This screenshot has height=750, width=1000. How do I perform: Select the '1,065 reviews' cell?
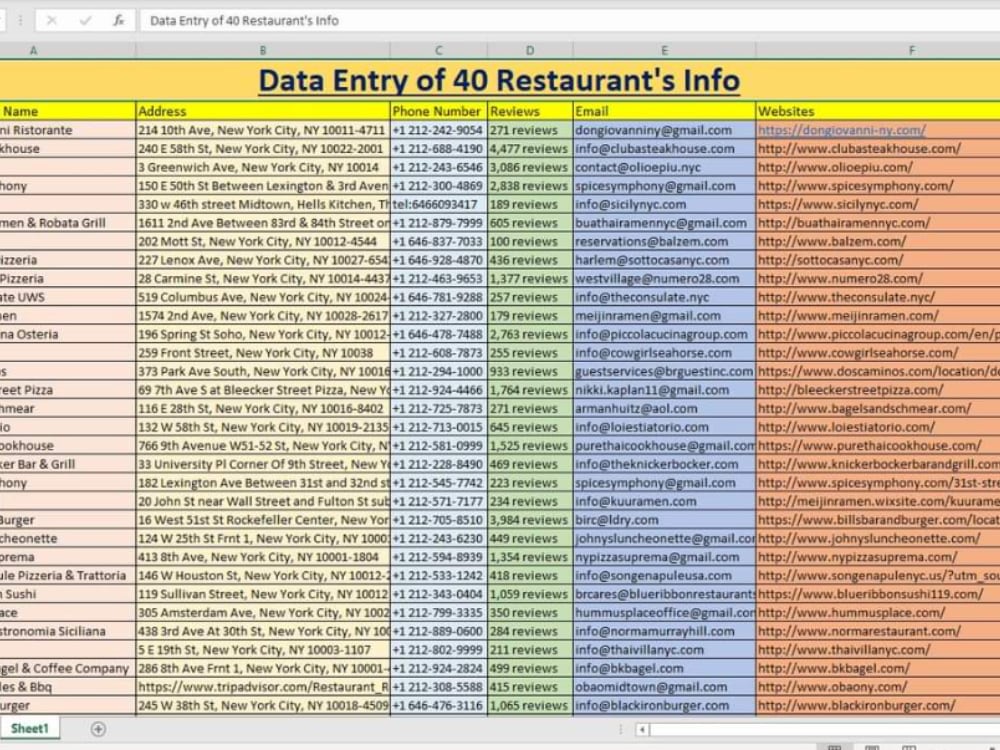pos(530,705)
